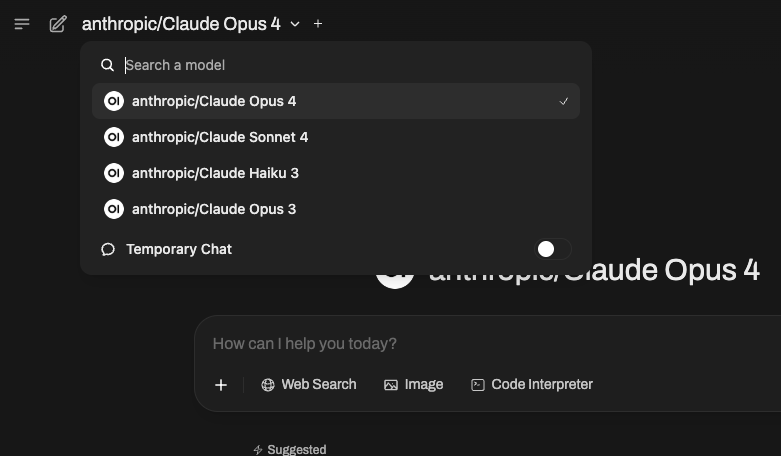The width and height of the screenshot is (781, 456).
Task: Click the Claude Opus 4 model logo
Action: point(114,101)
